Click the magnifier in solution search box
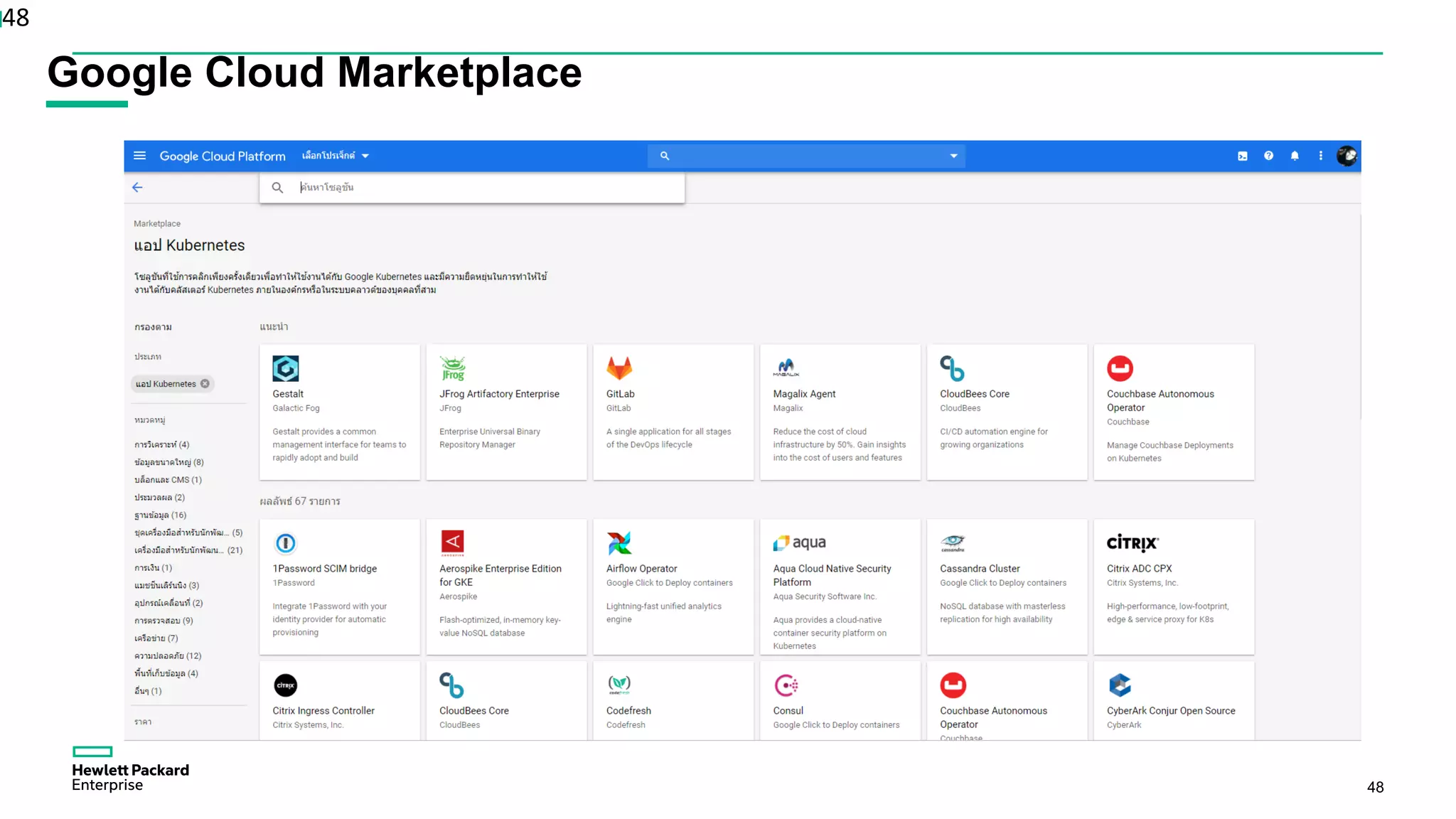This screenshot has height=819, width=1456. click(x=278, y=187)
